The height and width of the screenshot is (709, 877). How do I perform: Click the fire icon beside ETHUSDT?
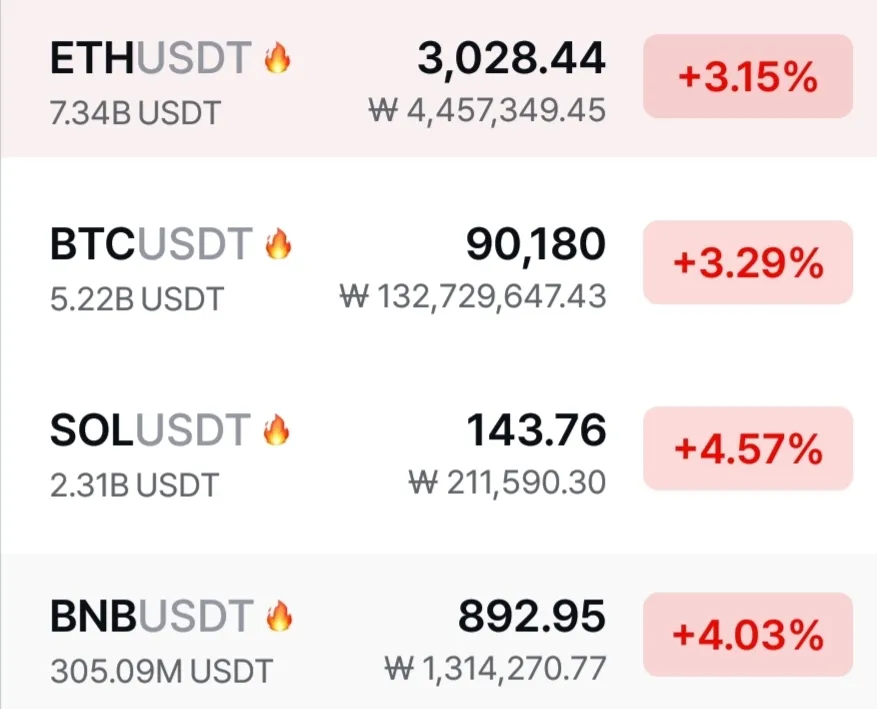277,60
